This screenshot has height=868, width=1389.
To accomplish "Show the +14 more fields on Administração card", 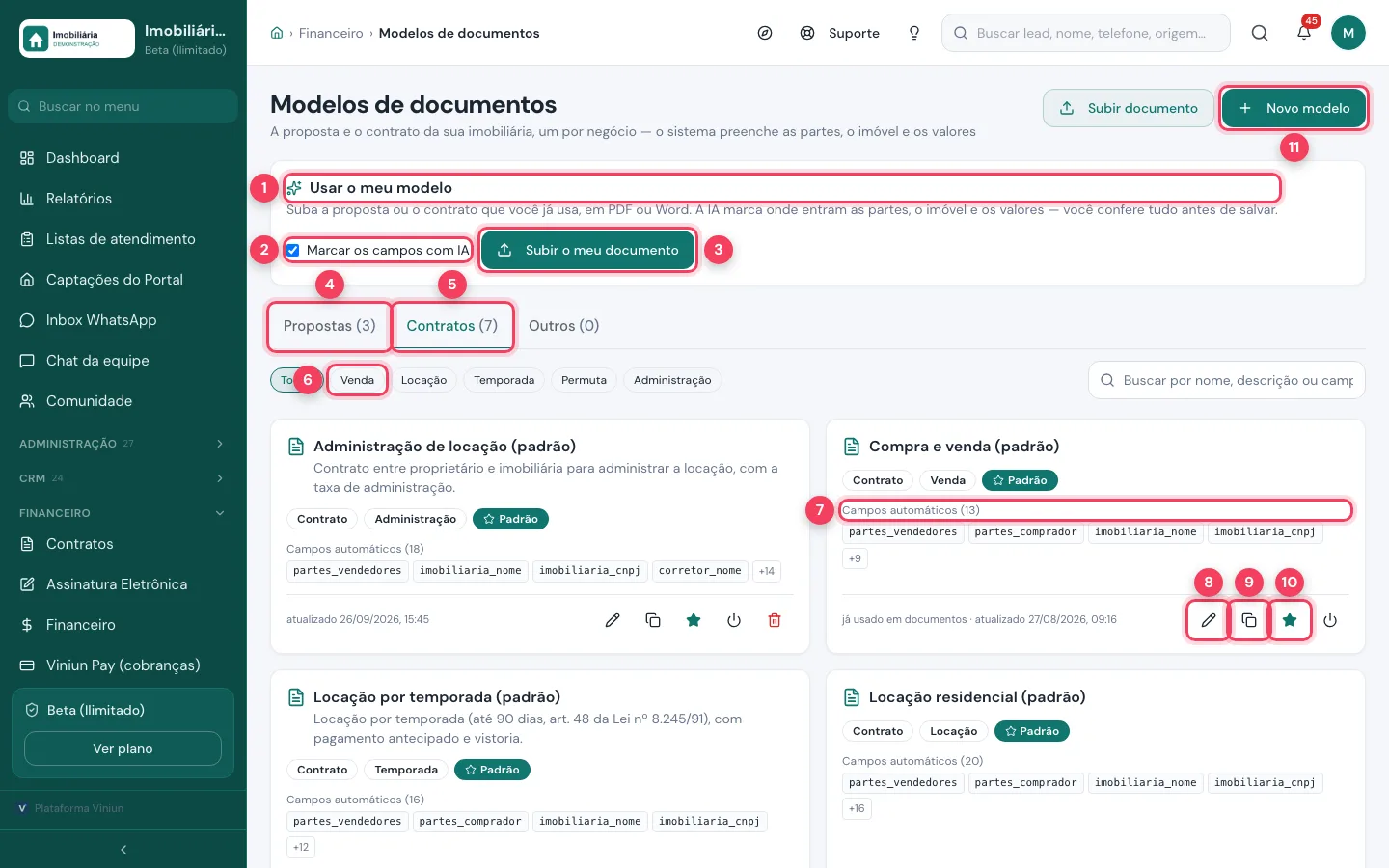I will point(767,571).
